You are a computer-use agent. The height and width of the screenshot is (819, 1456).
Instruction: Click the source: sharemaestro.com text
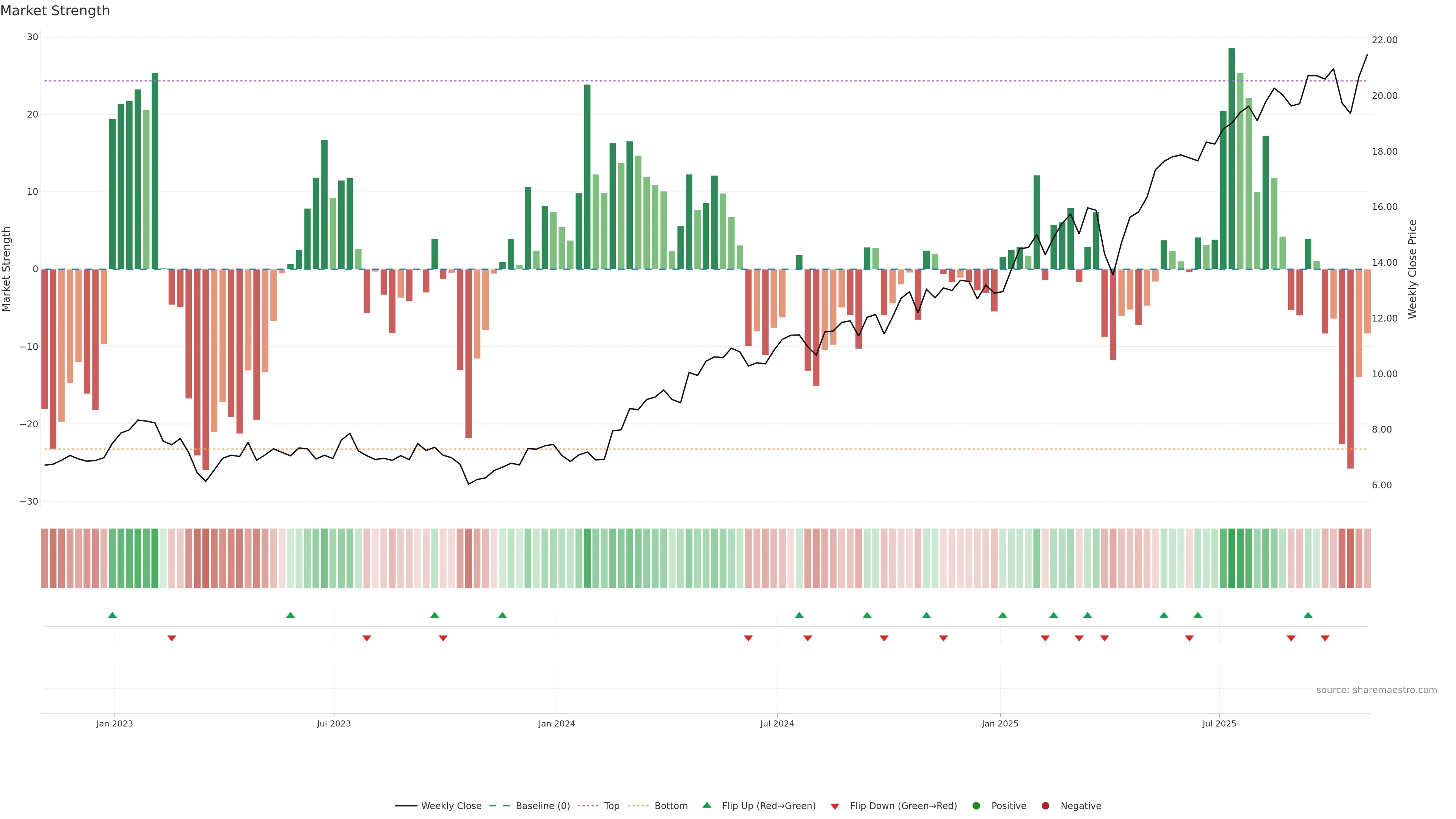pyautogui.click(x=1376, y=690)
